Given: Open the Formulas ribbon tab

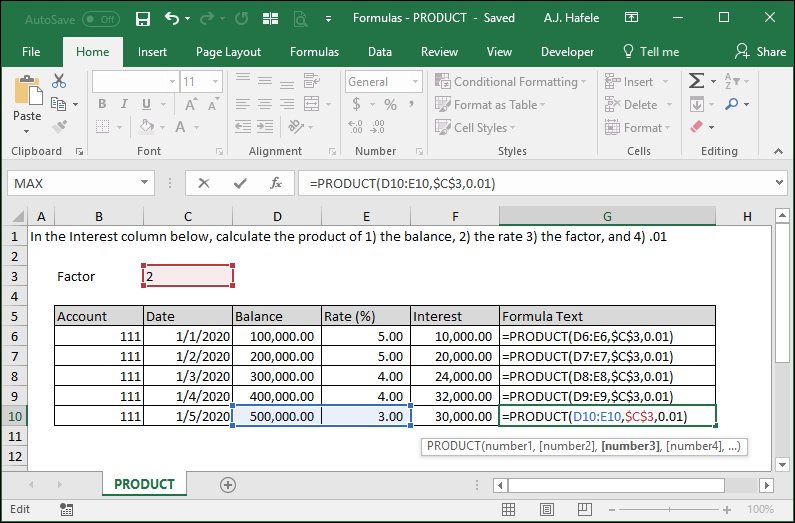Looking at the screenshot, I should pyautogui.click(x=314, y=52).
